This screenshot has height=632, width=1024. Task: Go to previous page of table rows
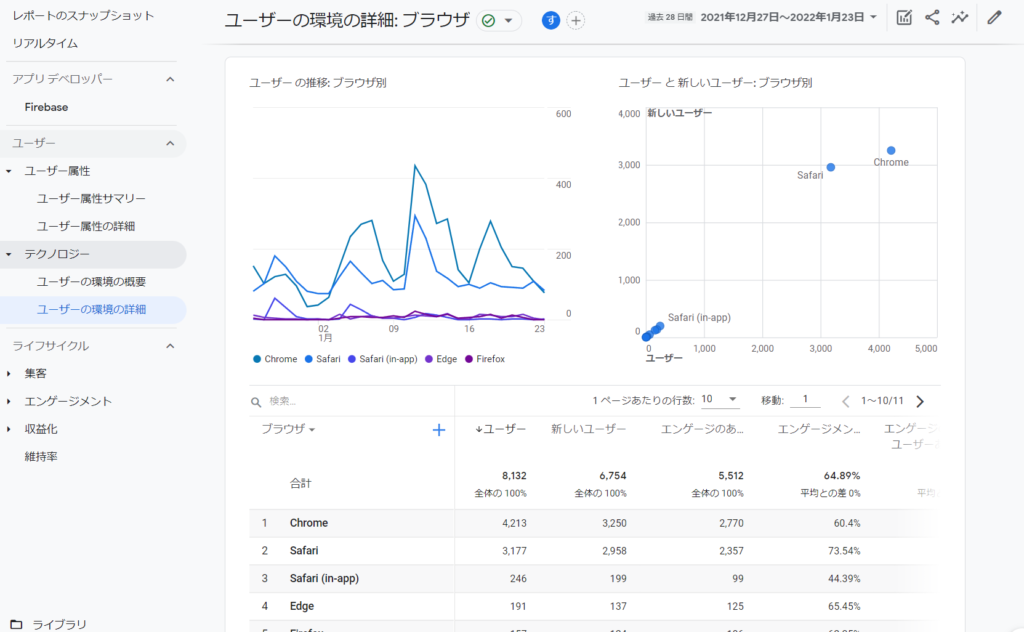tap(846, 402)
